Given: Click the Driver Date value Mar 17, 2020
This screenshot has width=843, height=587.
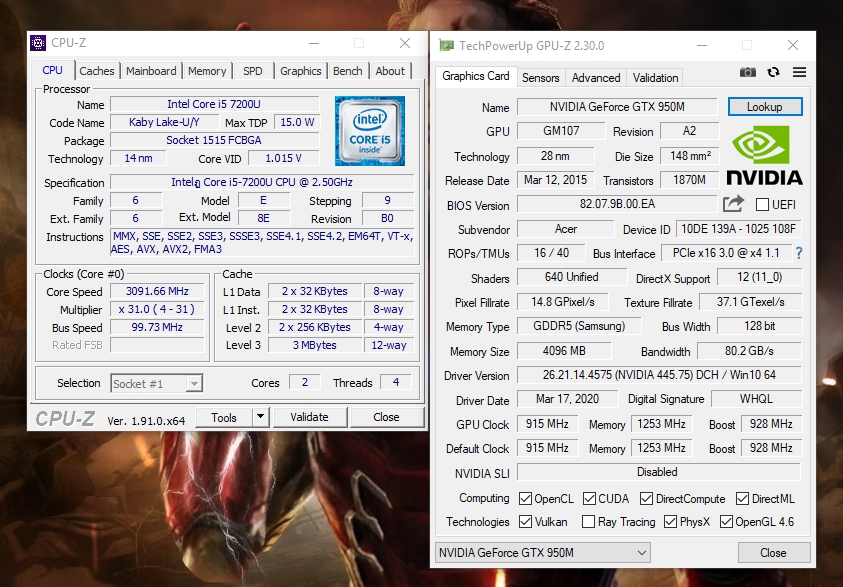Looking at the screenshot, I should point(567,399).
